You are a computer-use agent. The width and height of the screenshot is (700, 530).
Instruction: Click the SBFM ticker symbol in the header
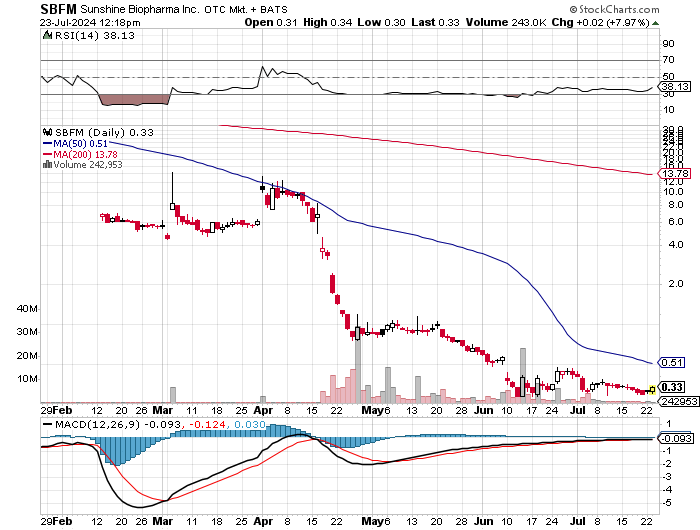58,9
